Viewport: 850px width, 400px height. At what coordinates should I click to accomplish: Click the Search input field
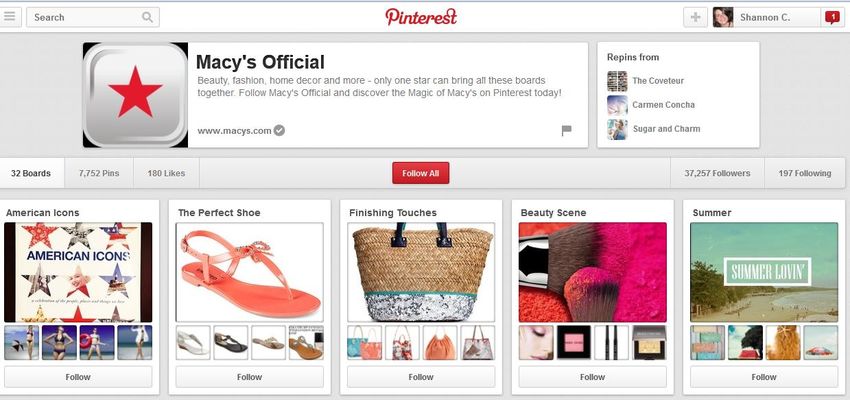pos(93,17)
